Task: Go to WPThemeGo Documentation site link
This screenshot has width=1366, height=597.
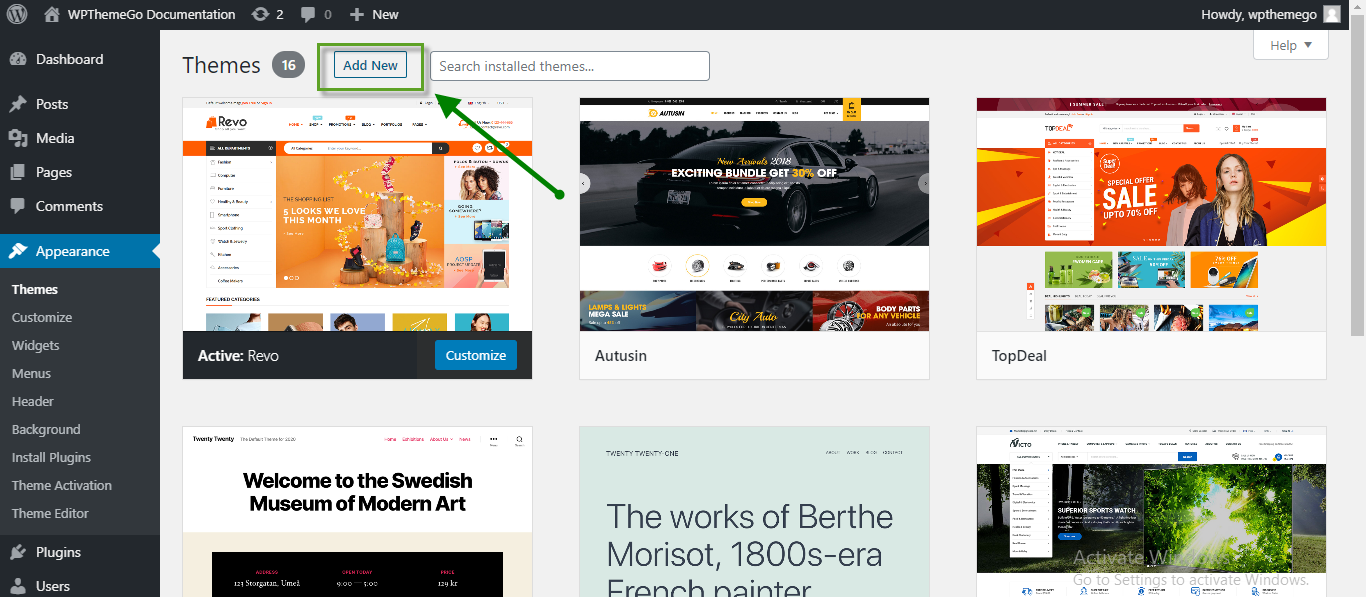Action: tap(151, 14)
